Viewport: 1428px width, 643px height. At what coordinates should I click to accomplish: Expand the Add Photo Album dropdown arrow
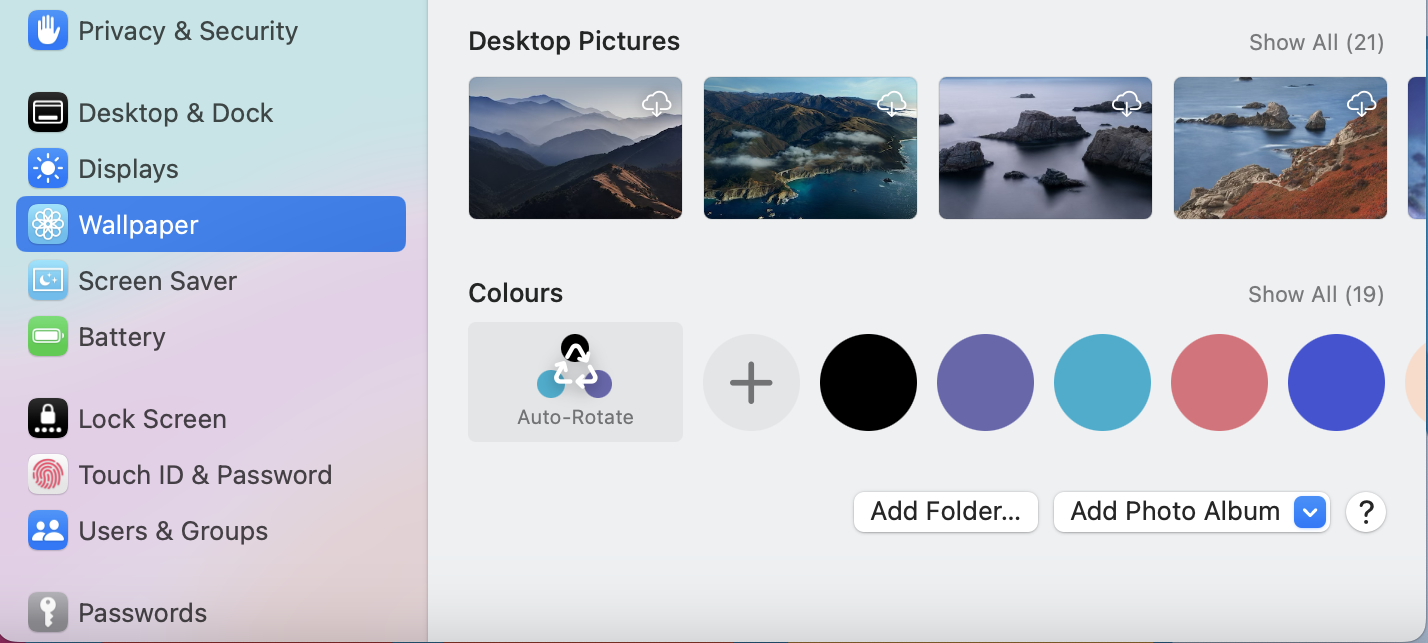click(1310, 512)
